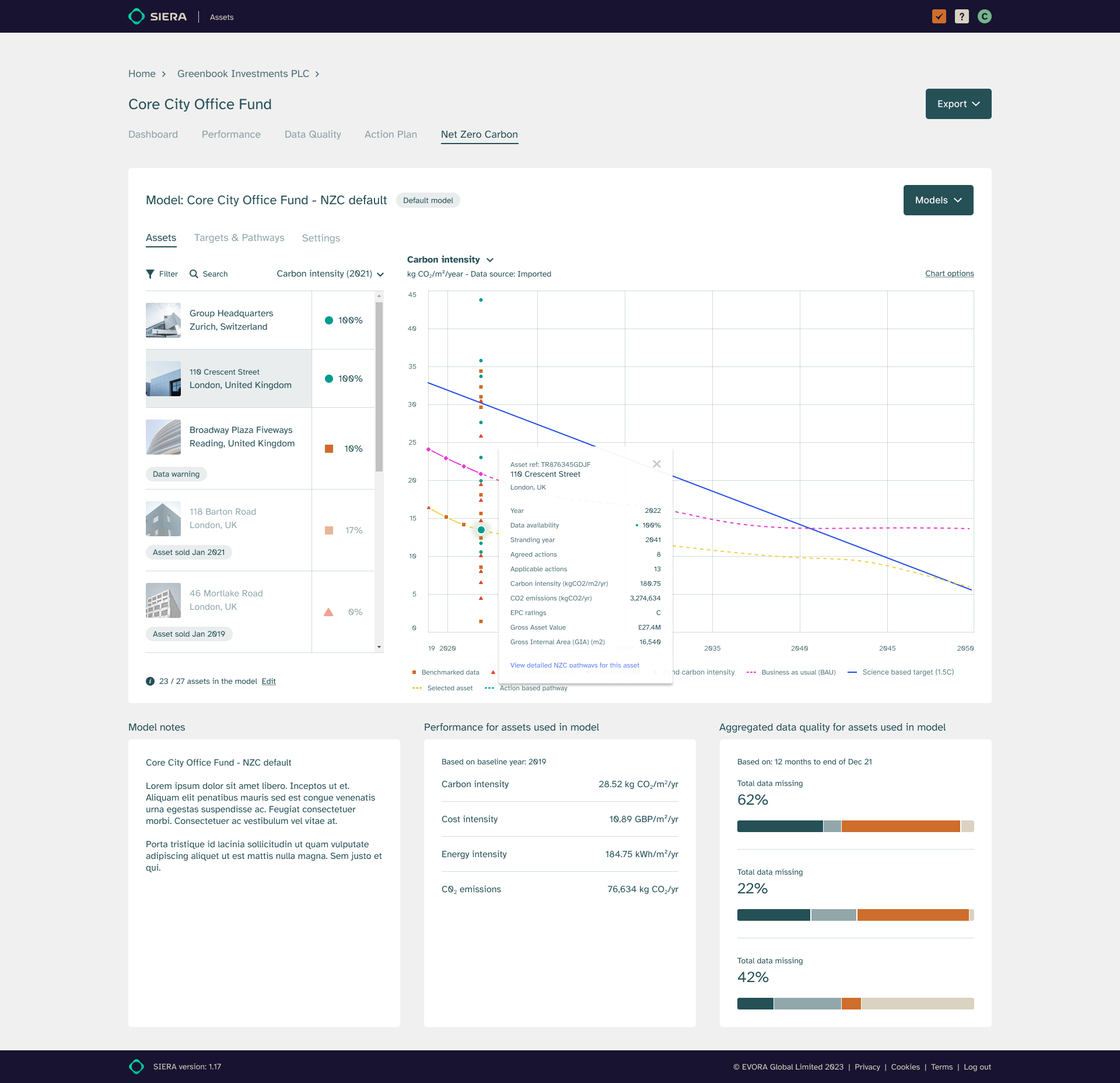
Task: Open the user avatar C icon
Action: [985, 16]
